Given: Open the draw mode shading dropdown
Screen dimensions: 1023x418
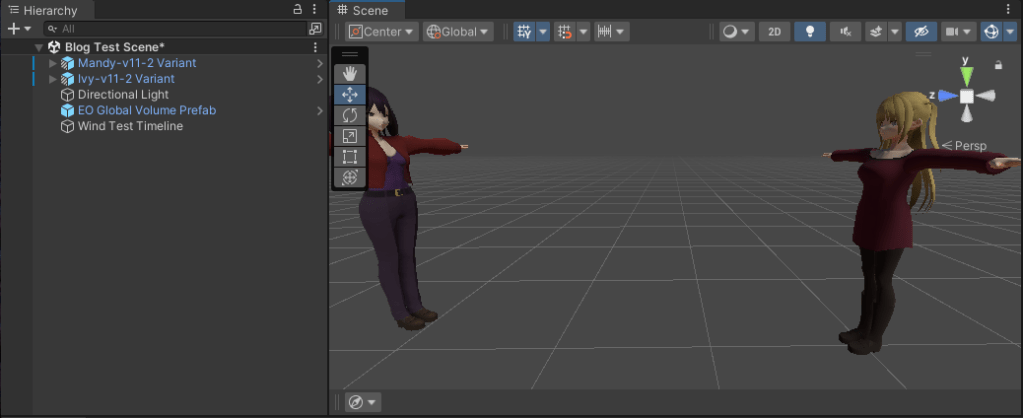Looking at the screenshot, I should coord(737,31).
